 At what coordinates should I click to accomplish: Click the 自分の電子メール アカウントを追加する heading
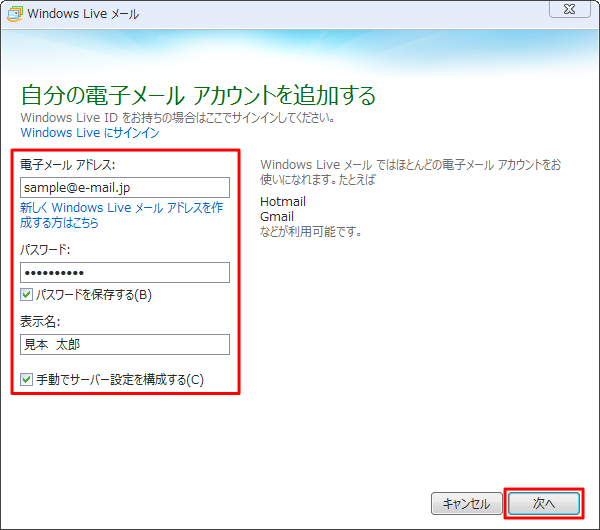198,96
